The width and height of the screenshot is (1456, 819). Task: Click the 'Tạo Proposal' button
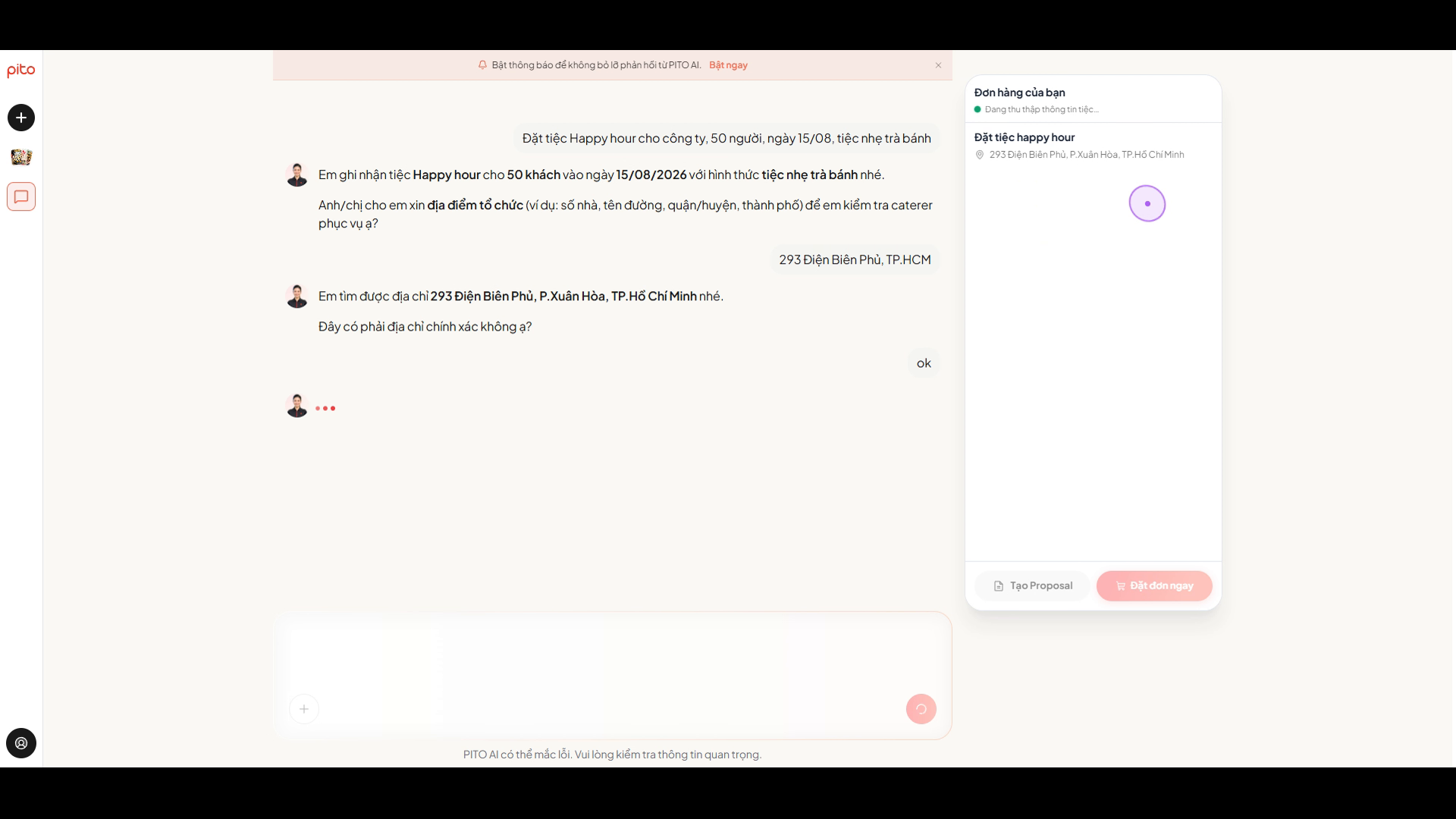[1032, 585]
